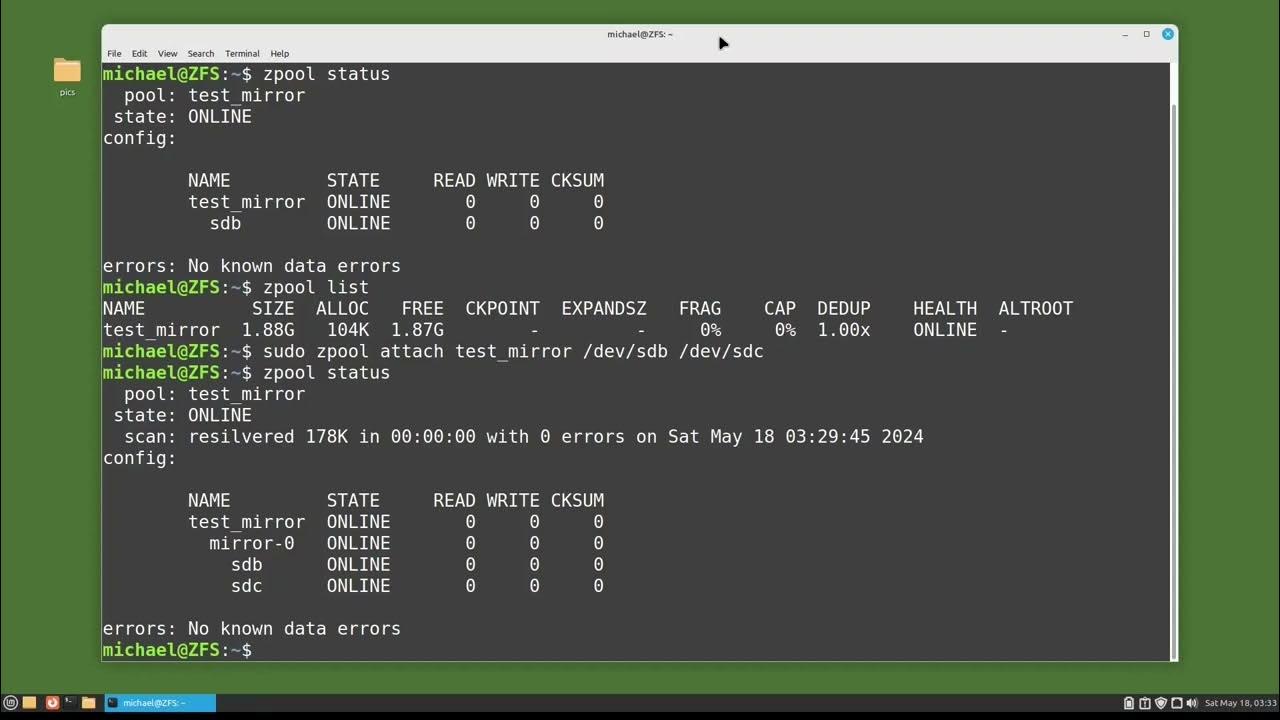Click the FREE value 1.87G
Screen dimensions: 1280x720
click(417, 330)
